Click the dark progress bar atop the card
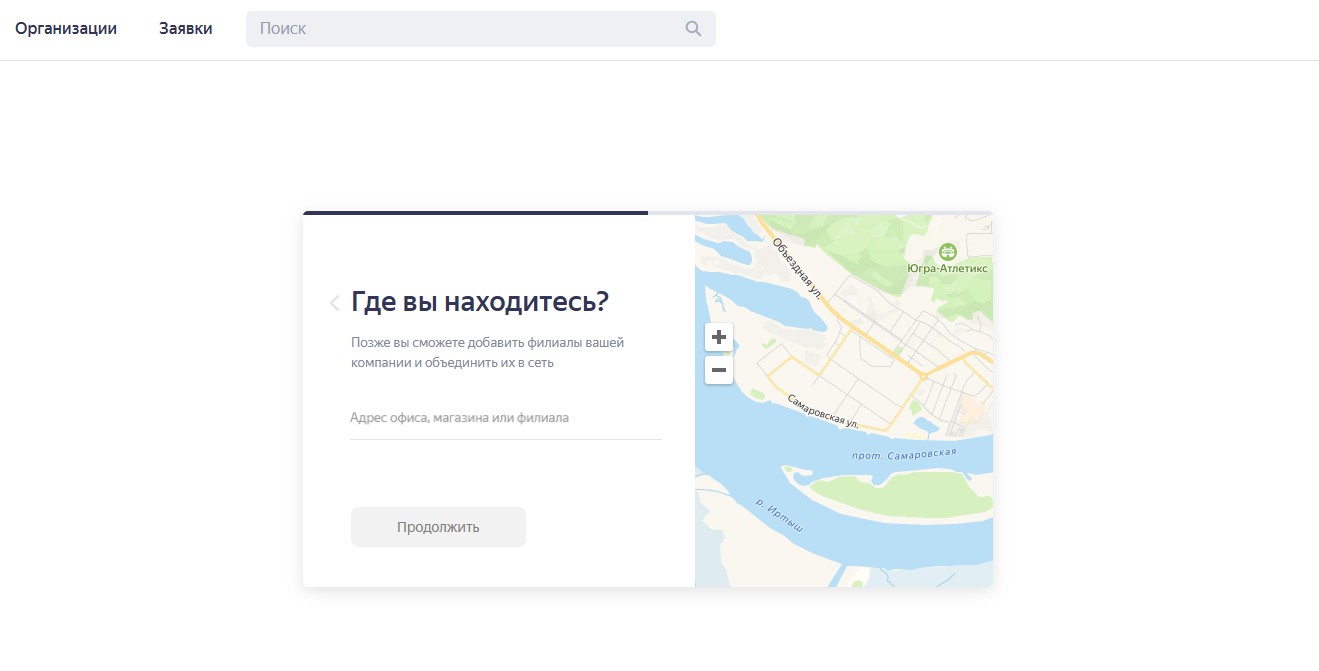Image resolution: width=1319 pixels, height=671 pixels. point(475,213)
